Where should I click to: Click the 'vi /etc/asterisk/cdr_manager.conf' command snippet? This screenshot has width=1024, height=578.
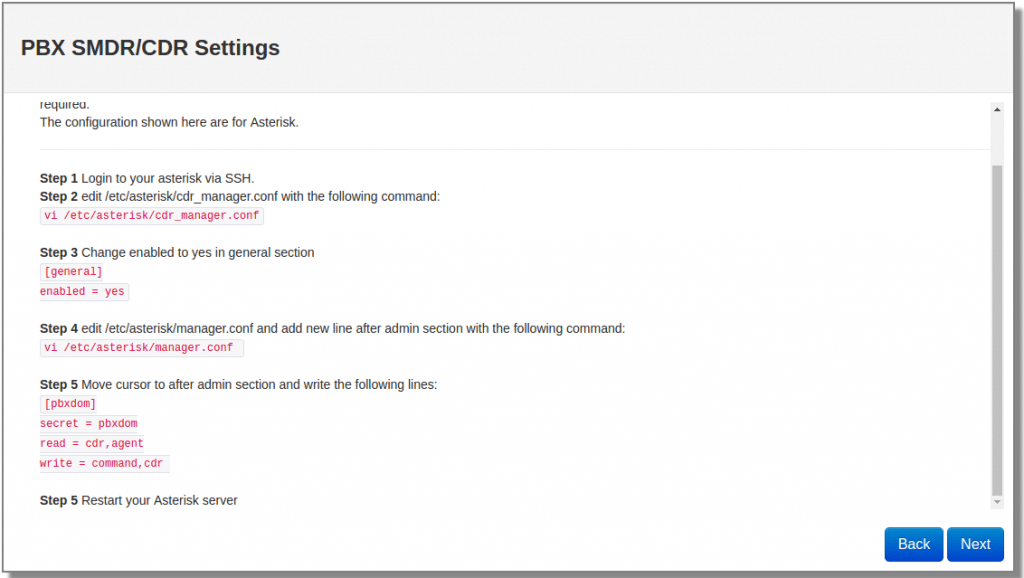click(152, 216)
